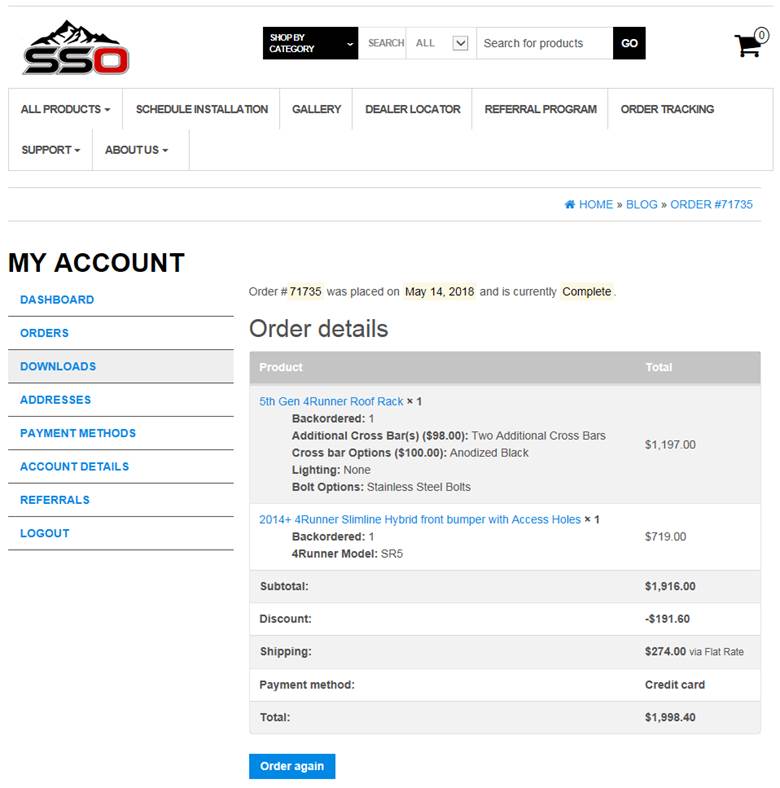
Task: Select the $719.00 bumper total
Action: pos(665,536)
